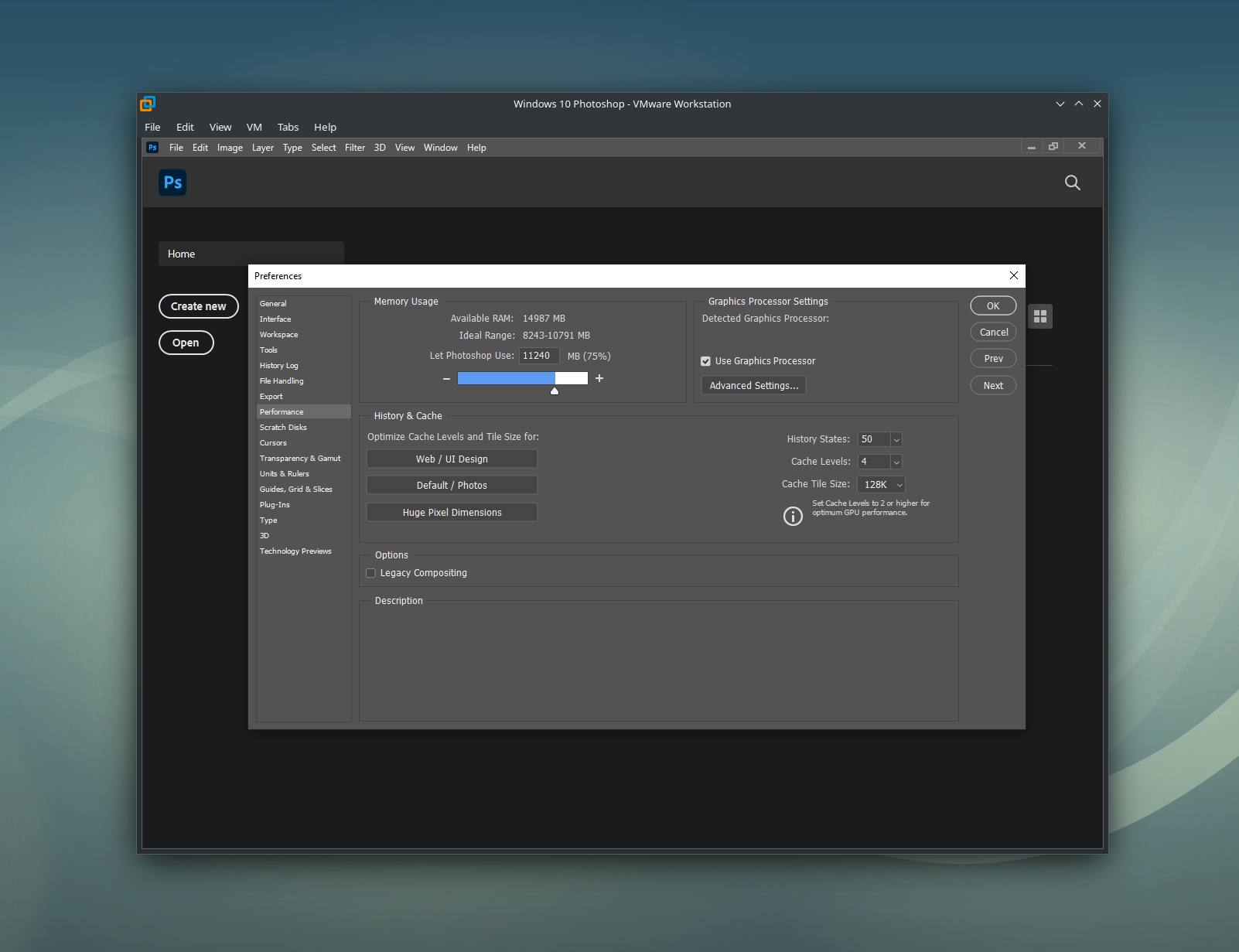The width and height of the screenshot is (1239, 952).
Task: Click the memory slider plus icon
Action: pos(599,378)
